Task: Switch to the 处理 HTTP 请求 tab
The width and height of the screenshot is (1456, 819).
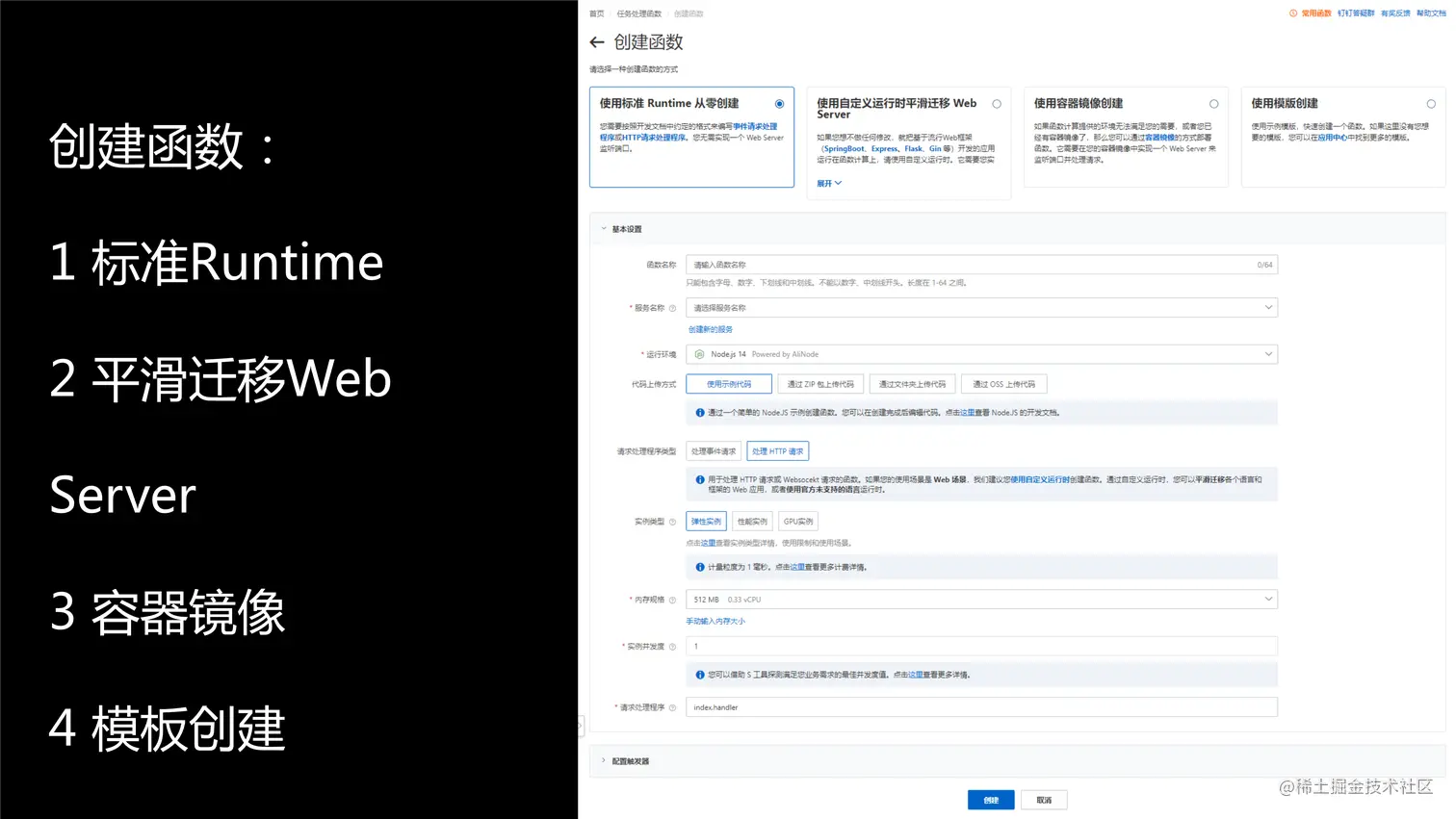Action: coord(777,450)
